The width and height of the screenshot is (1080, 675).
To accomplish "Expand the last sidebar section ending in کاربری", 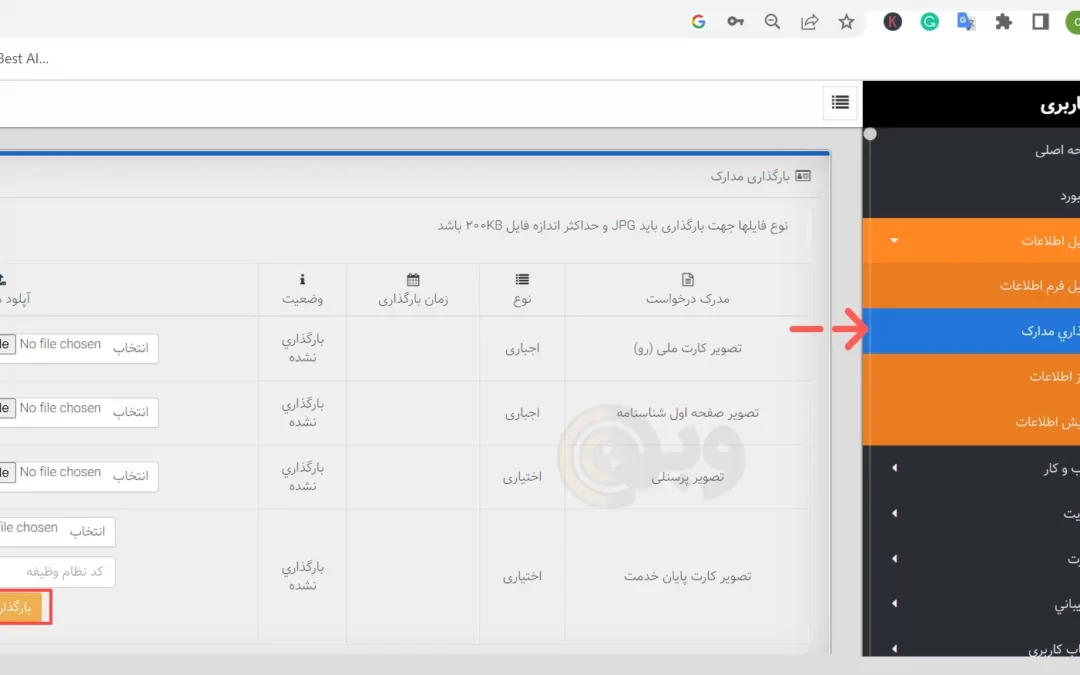I will pyautogui.click(x=894, y=649).
